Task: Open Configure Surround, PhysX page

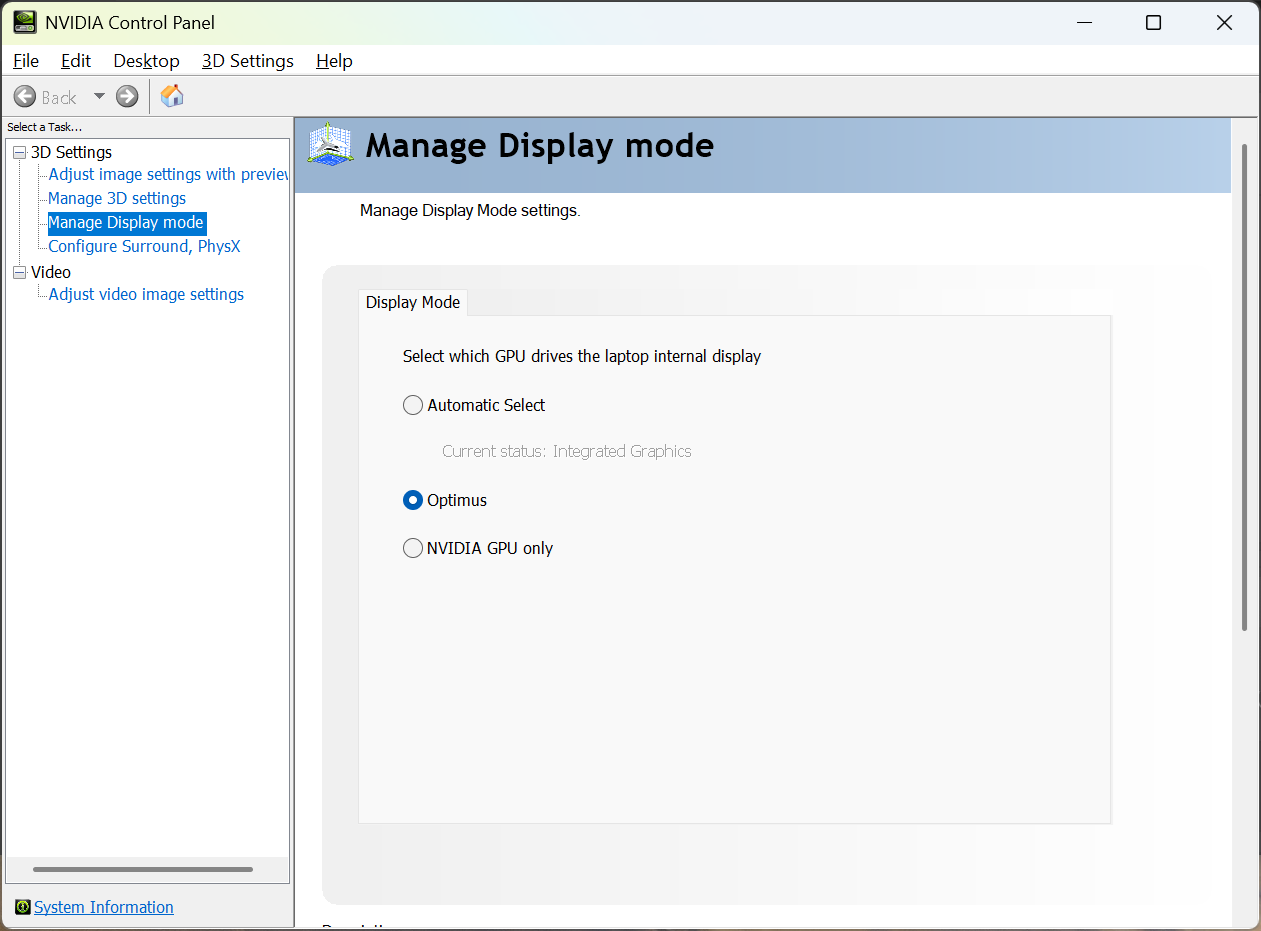Action: point(144,246)
